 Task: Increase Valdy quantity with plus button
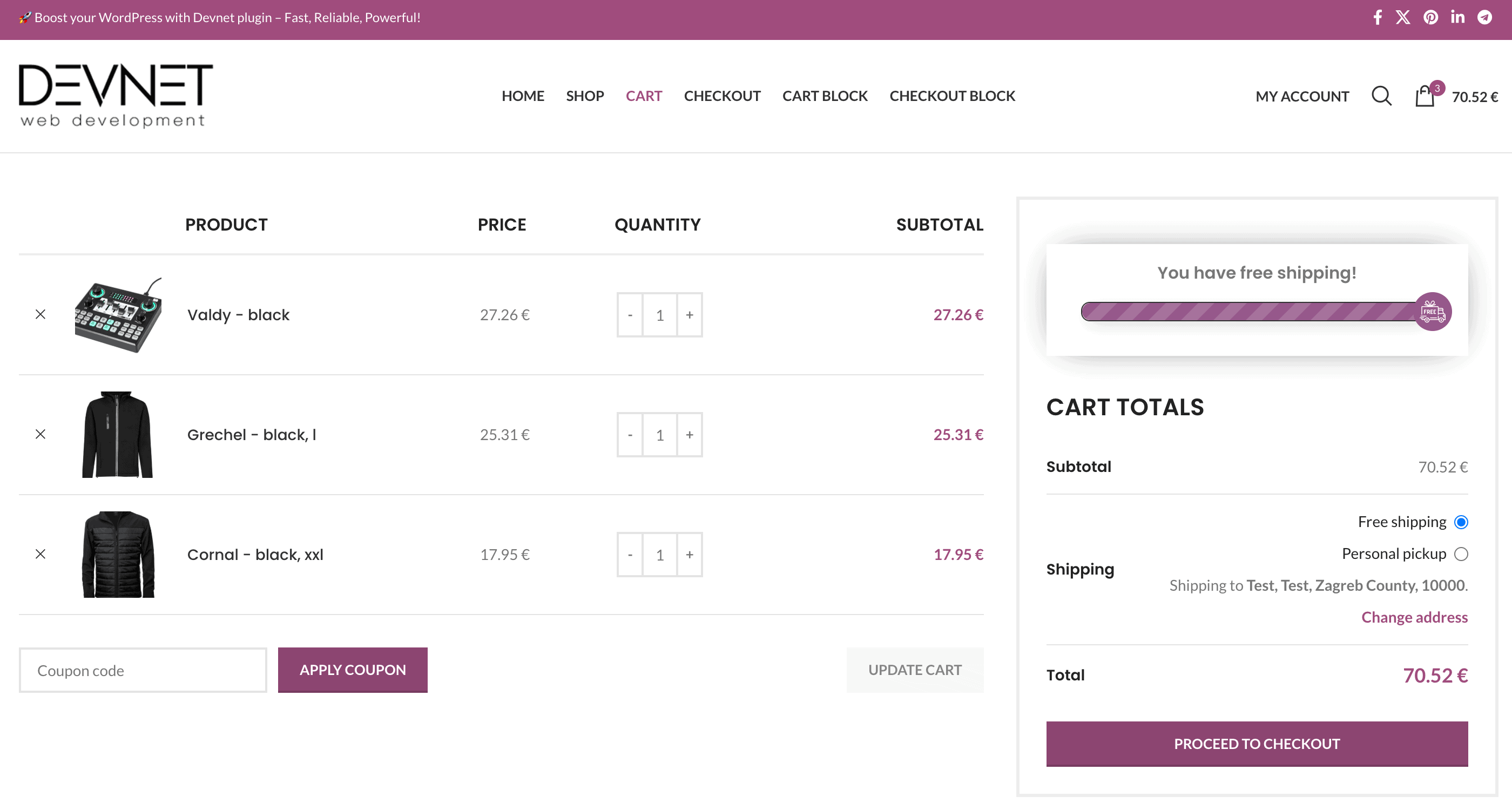690,315
